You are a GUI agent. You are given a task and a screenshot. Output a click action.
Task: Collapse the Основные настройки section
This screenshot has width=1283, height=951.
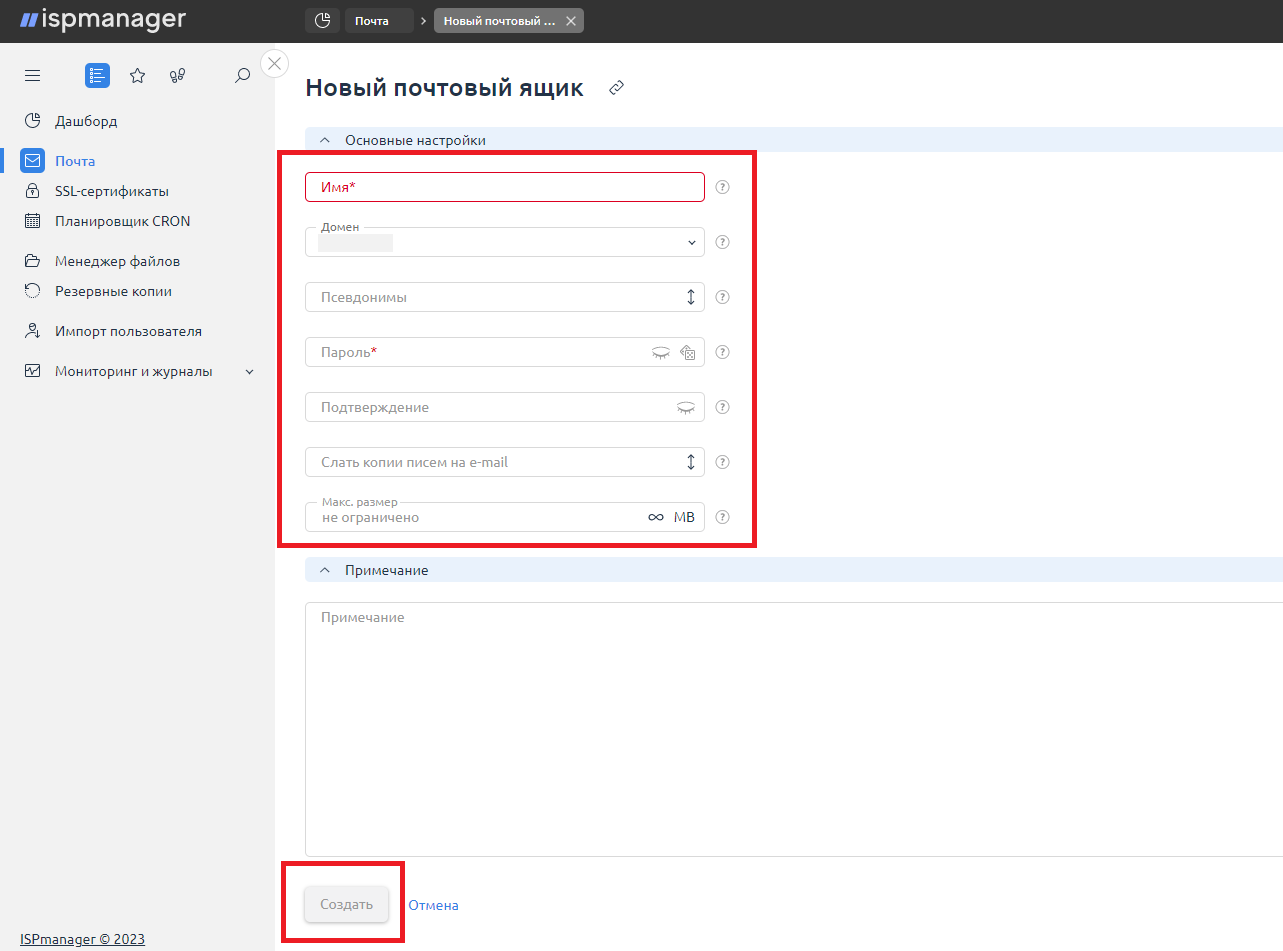[x=324, y=140]
